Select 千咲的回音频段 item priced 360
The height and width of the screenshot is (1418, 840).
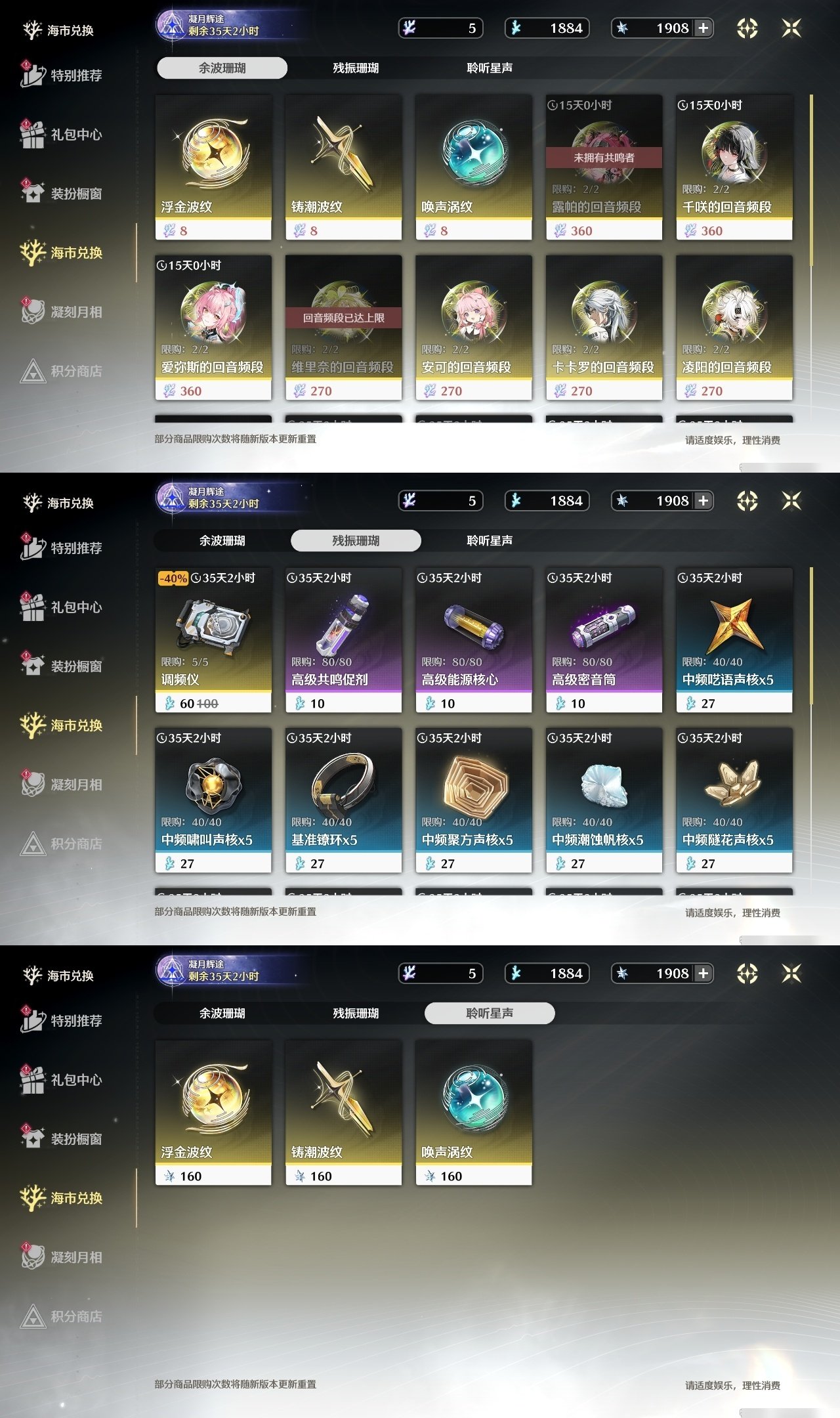[x=734, y=167]
